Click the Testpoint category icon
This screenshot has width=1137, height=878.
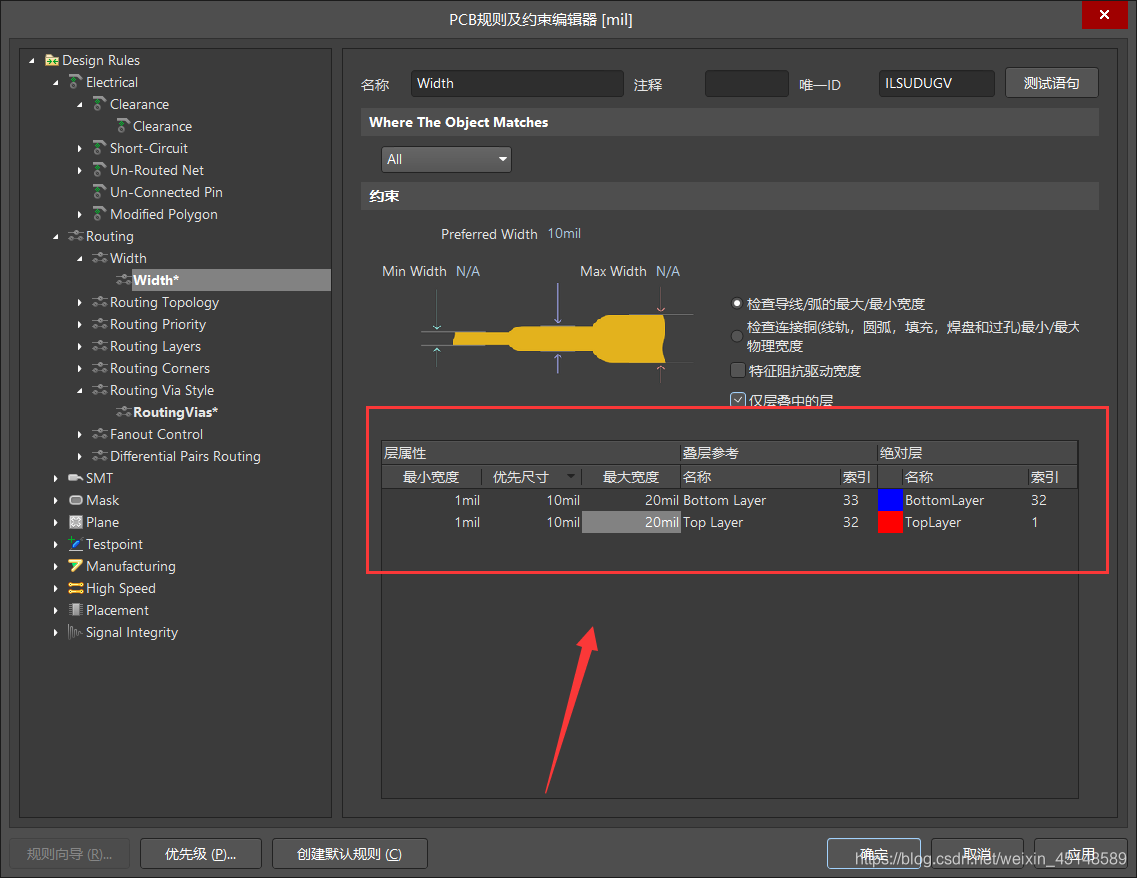coord(76,545)
